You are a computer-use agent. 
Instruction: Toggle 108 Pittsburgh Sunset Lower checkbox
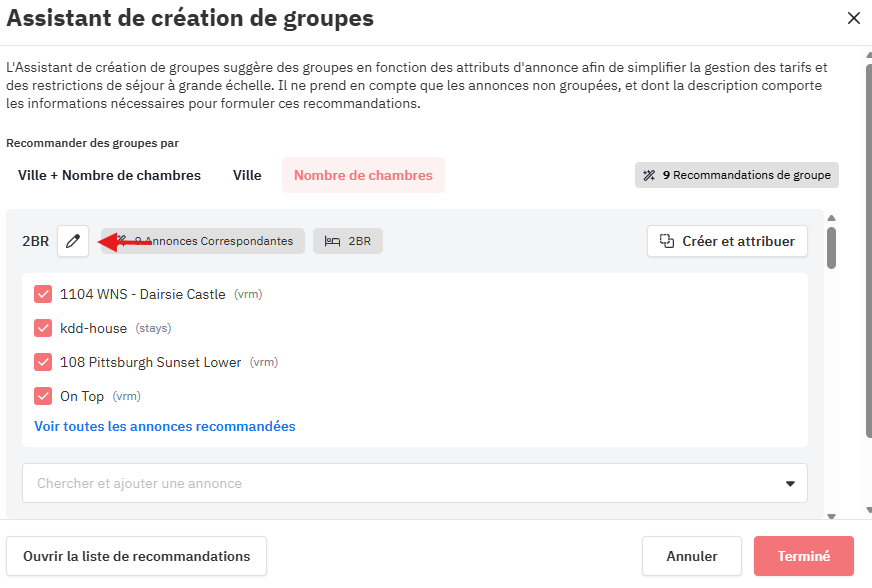click(x=43, y=362)
